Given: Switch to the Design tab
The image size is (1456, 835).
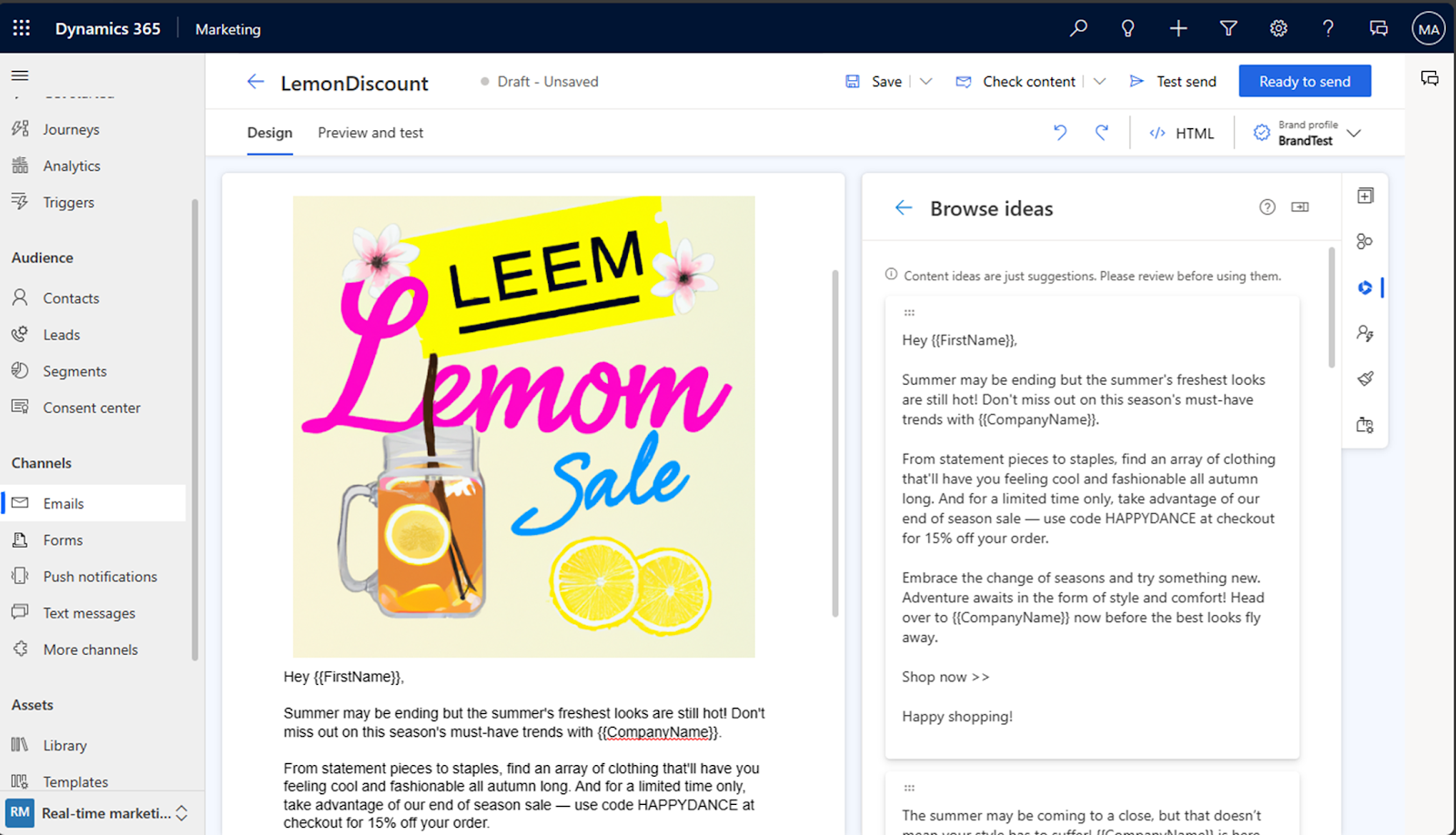Looking at the screenshot, I should (x=270, y=133).
